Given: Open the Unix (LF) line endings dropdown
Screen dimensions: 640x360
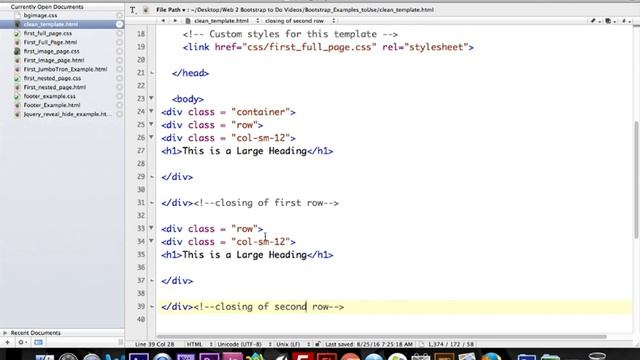Looking at the screenshot, I should tap(293, 344).
